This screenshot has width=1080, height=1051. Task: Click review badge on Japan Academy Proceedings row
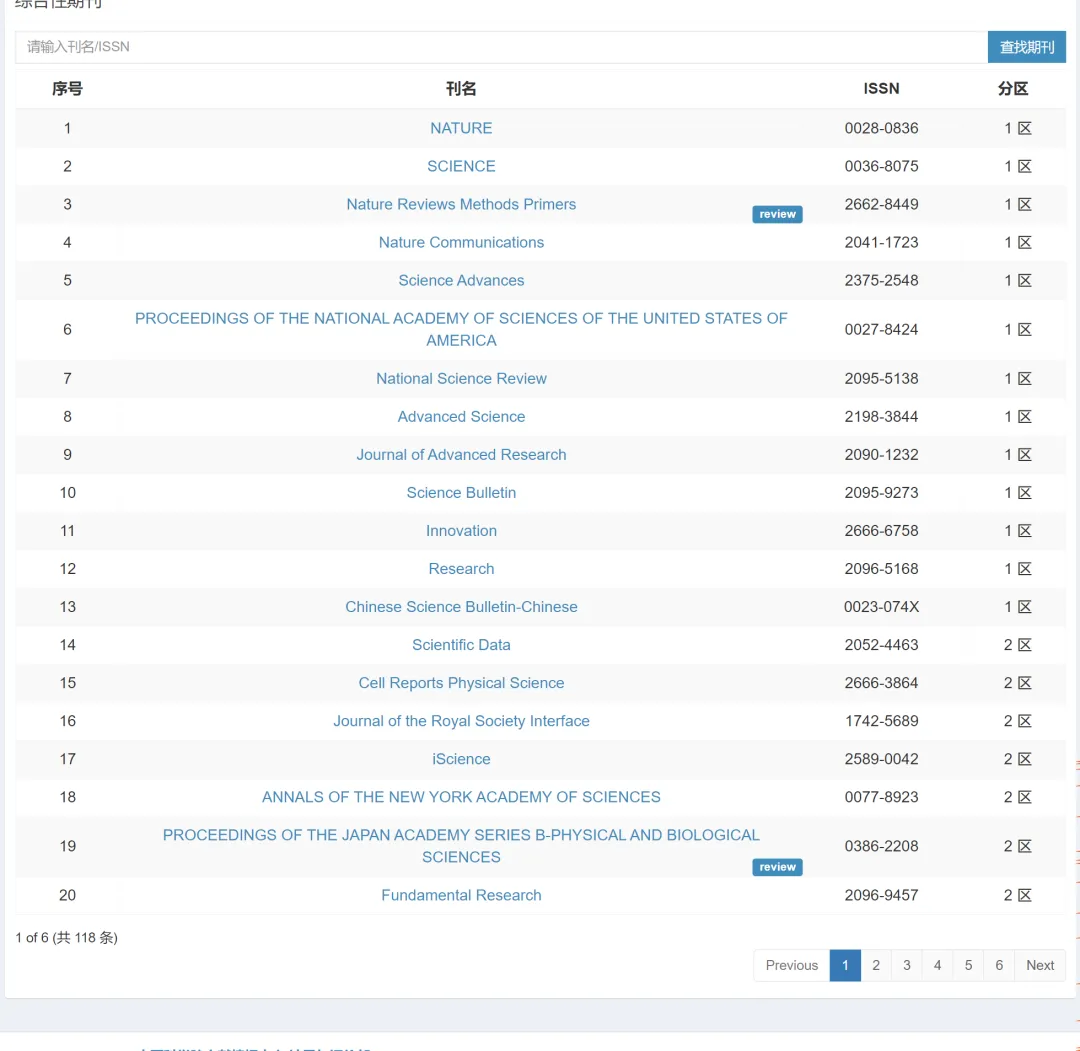[777, 867]
